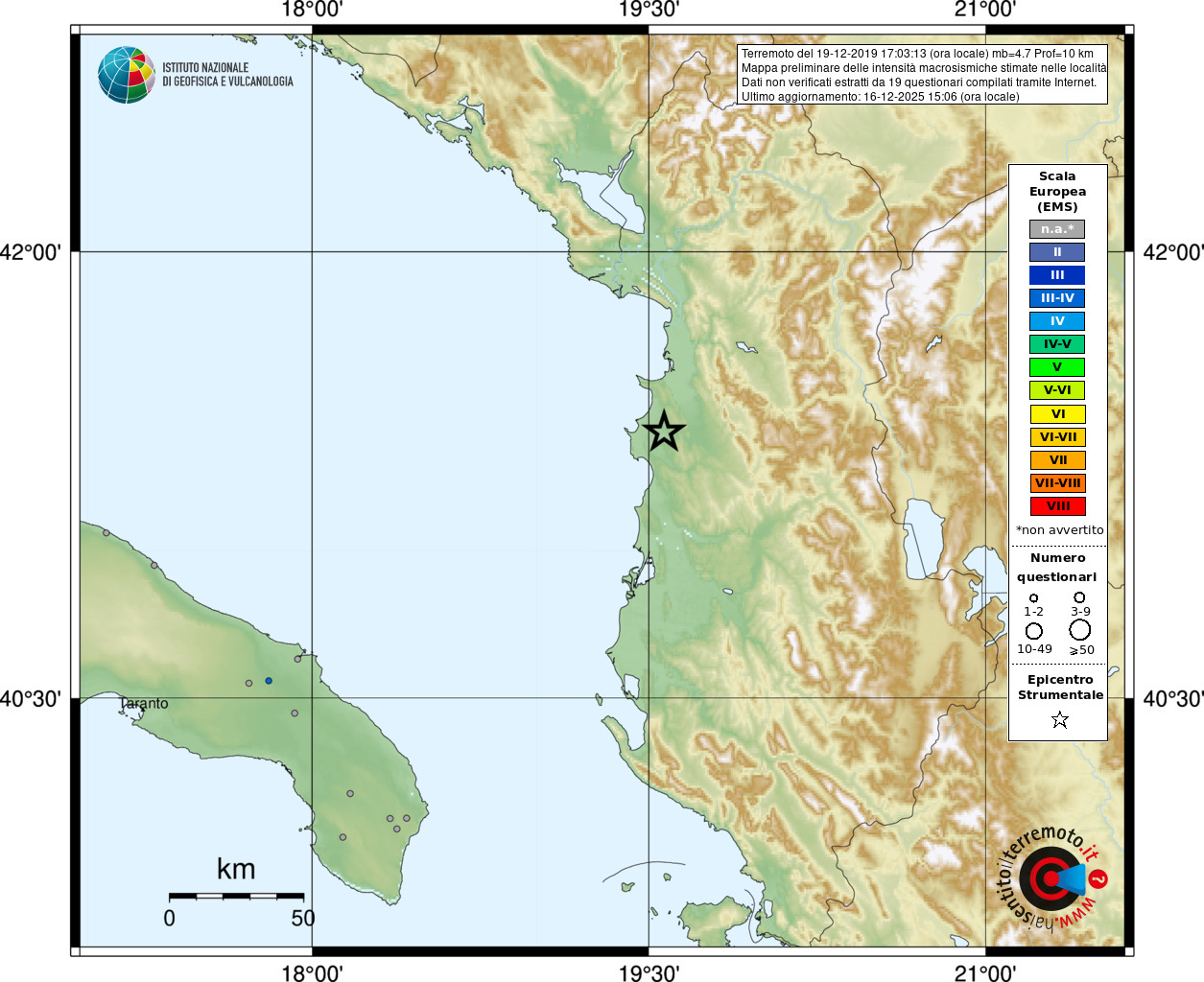Click the earthquake info text box
The width and height of the screenshot is (1204, 982).
(923, 75)
